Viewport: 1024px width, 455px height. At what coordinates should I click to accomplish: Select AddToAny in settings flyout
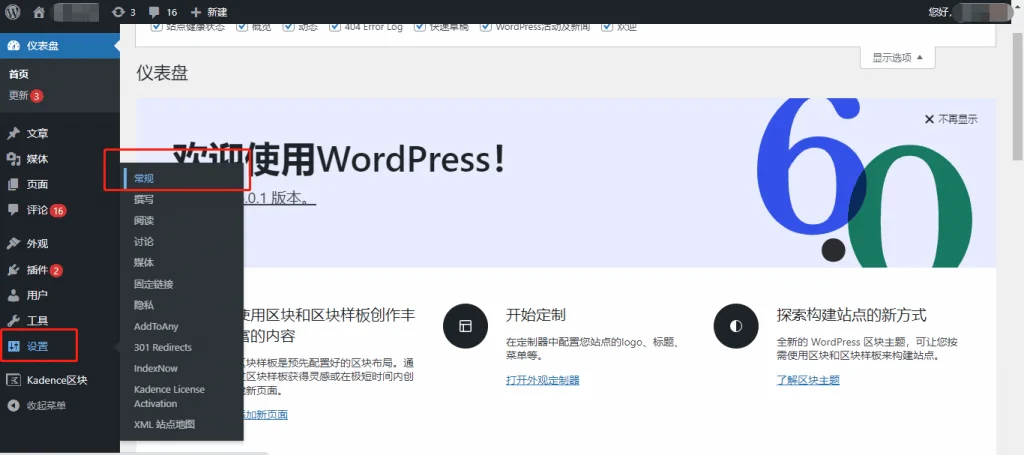tap(156, 326)
